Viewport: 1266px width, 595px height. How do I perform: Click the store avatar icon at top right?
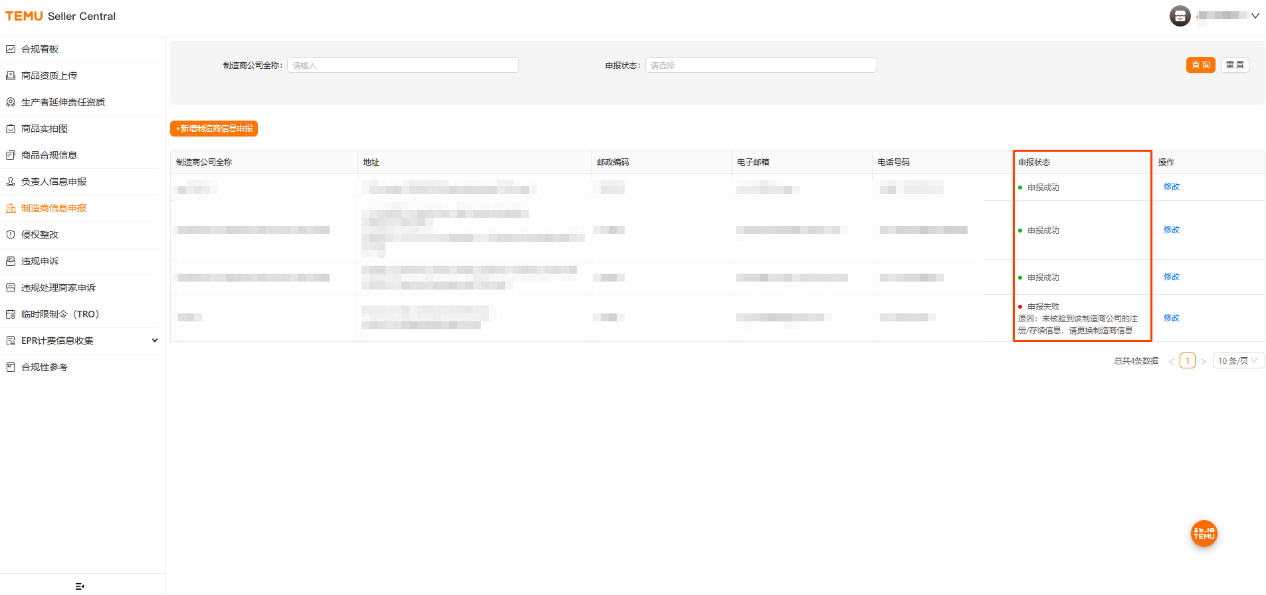coord(1180,16)
